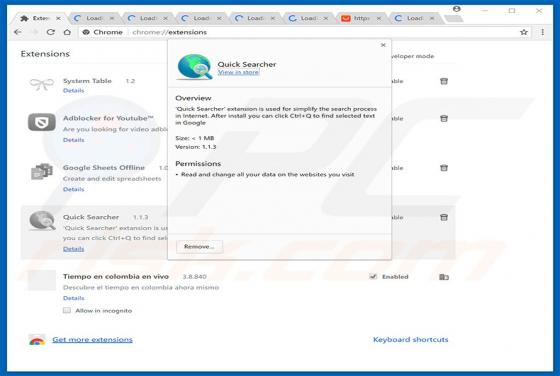Switch to the third Loading tab
The height and width of the screenshot is (376, 560).
(x=201, y=18)
